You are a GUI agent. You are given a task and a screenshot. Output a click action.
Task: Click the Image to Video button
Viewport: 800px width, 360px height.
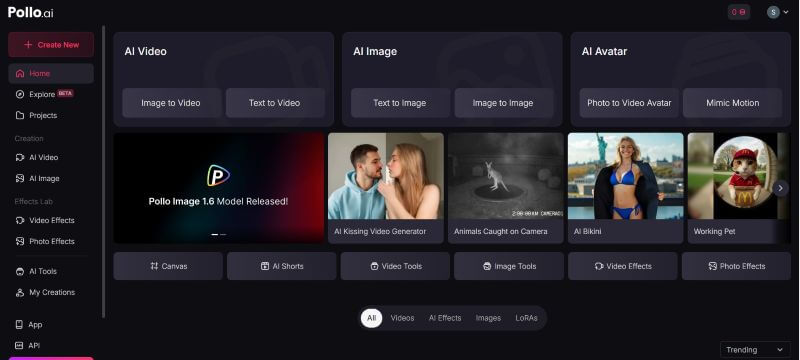click(171, 103)
